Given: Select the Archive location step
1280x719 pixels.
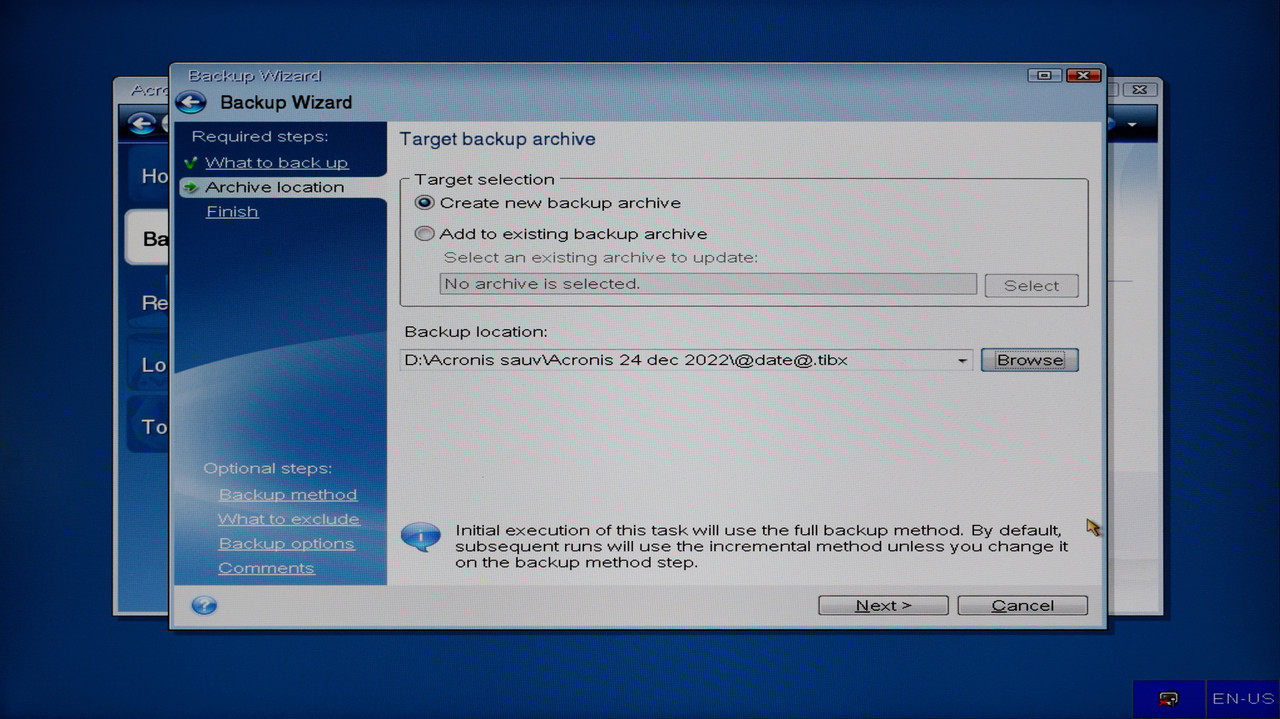Looking at the screenshot, I should tap(275, 187).
